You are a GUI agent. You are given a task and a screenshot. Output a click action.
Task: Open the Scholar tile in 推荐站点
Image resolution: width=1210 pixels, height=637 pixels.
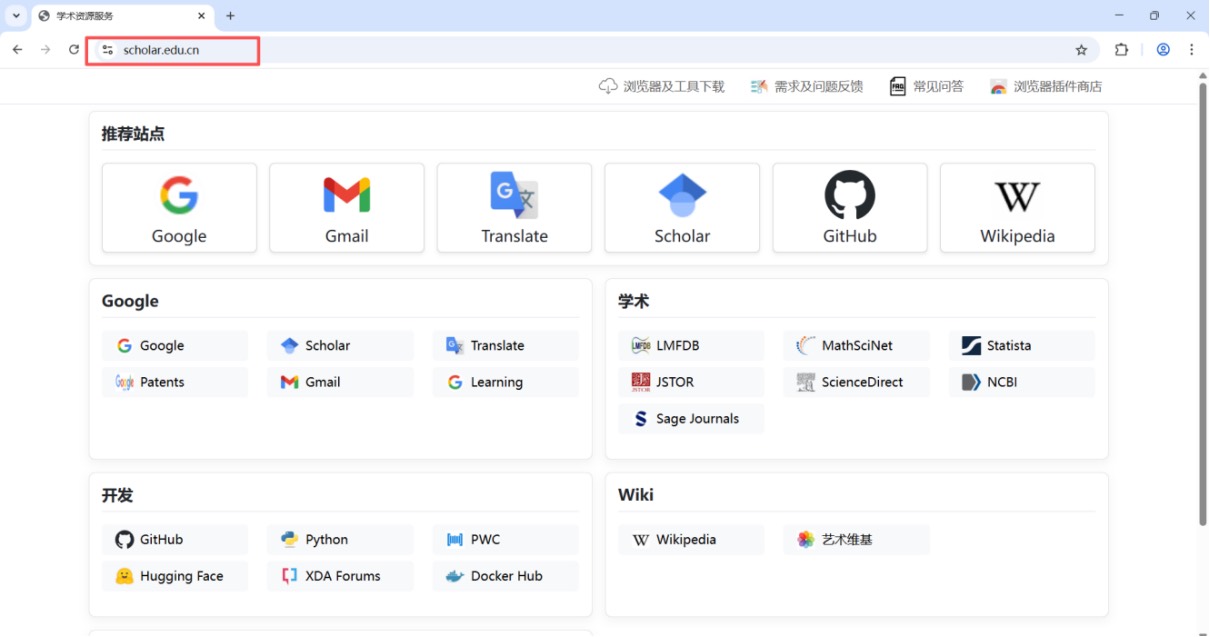click(x=682, y=208)
